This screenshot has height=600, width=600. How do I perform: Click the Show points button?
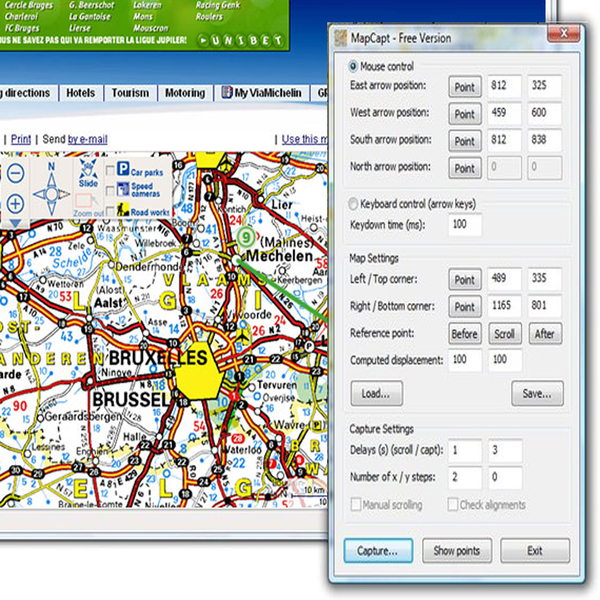click(x=457, y=551)
